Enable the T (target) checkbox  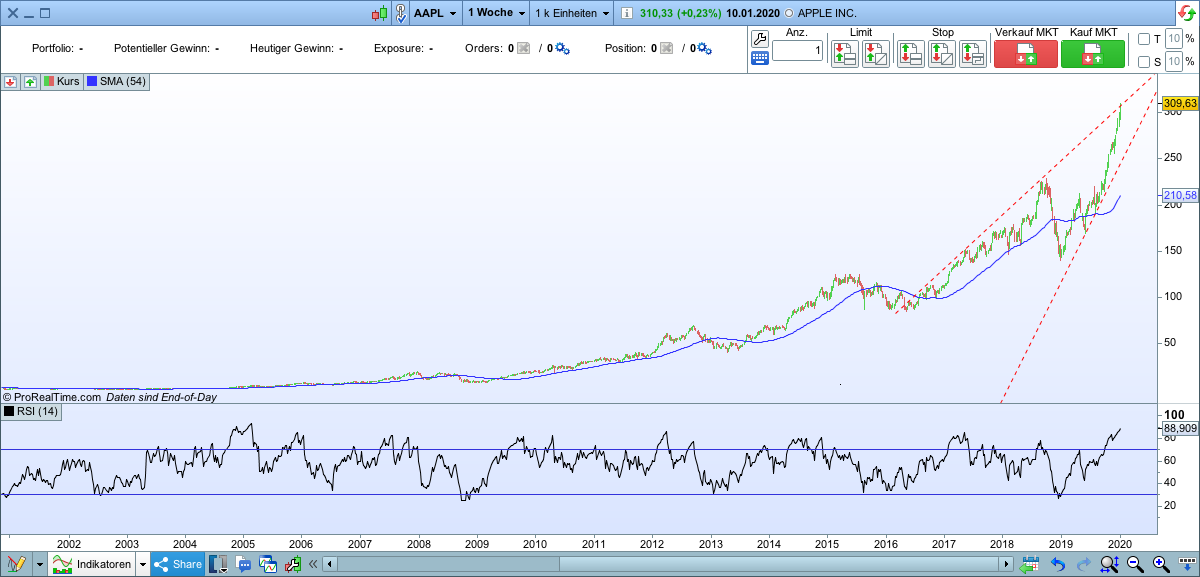click(1144, 39)
